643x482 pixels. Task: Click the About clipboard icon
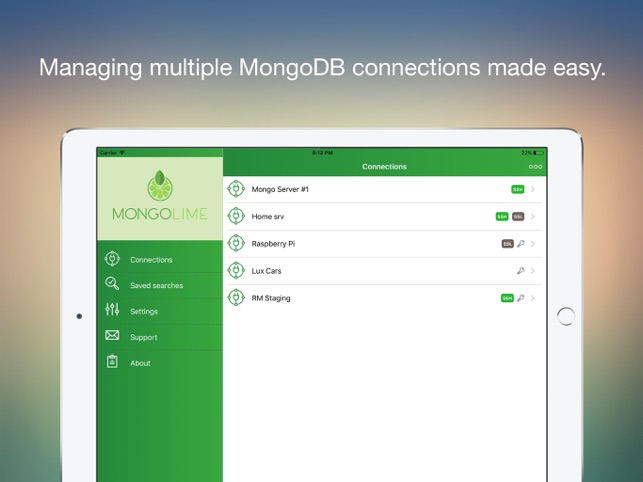click(112, 361)
